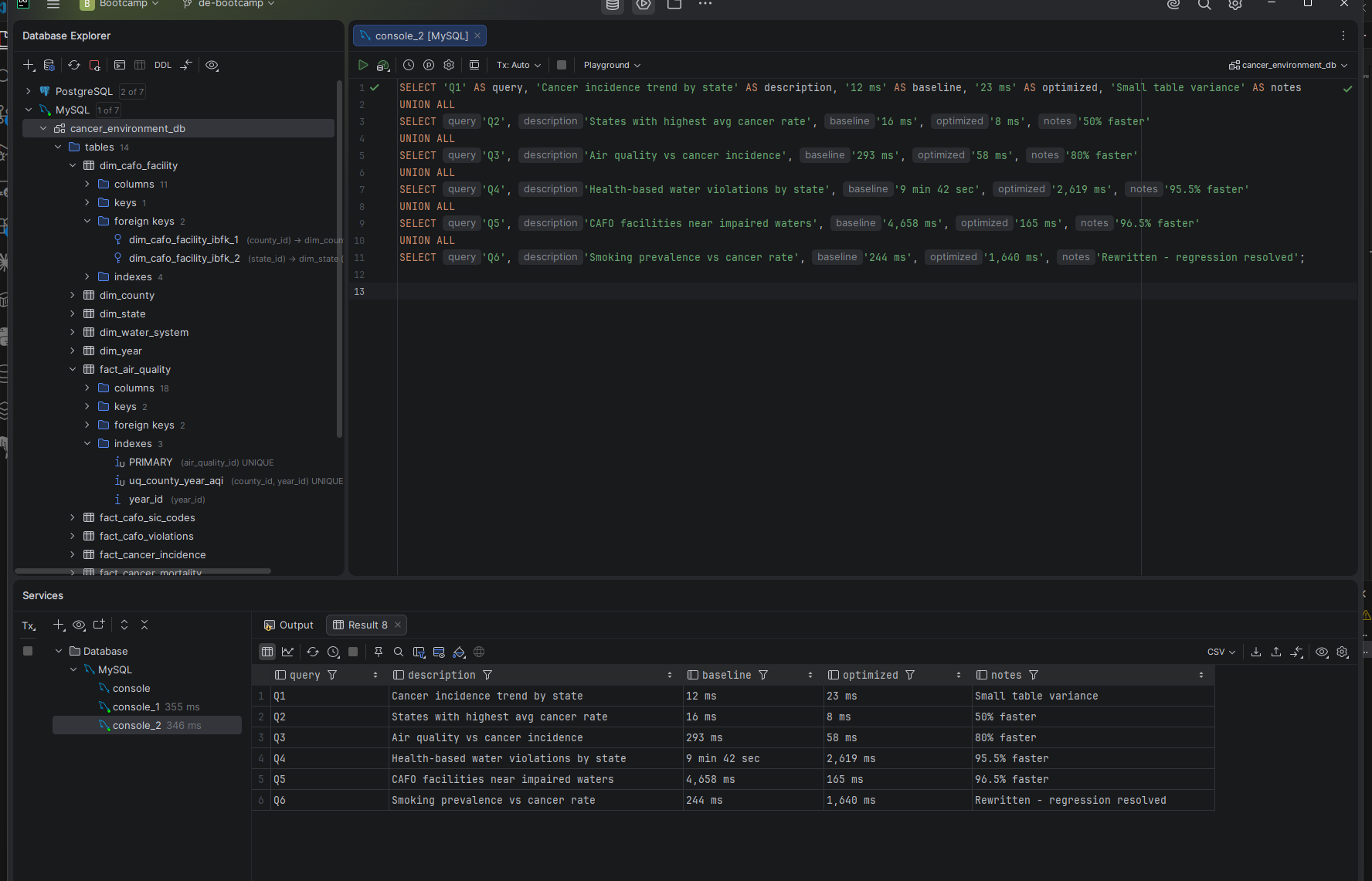This screenshot has width=1372, height=881.
Task: Reload the result page icon
Action: point(313,652)
